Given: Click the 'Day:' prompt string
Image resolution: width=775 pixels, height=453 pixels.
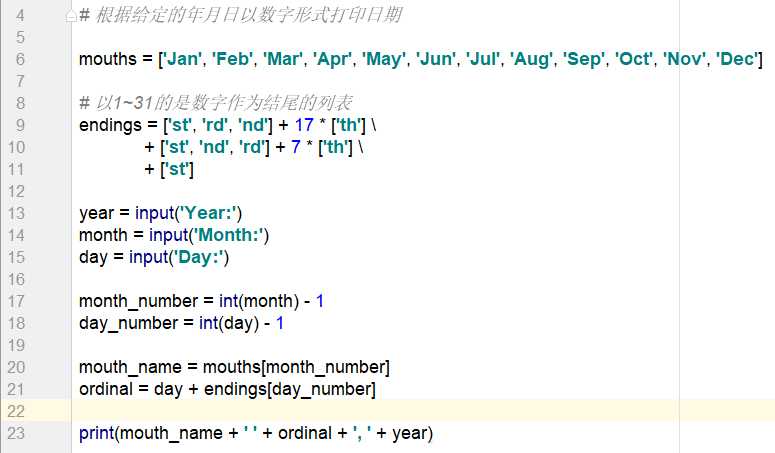Looking at the screenshot, I should (198, 257).
